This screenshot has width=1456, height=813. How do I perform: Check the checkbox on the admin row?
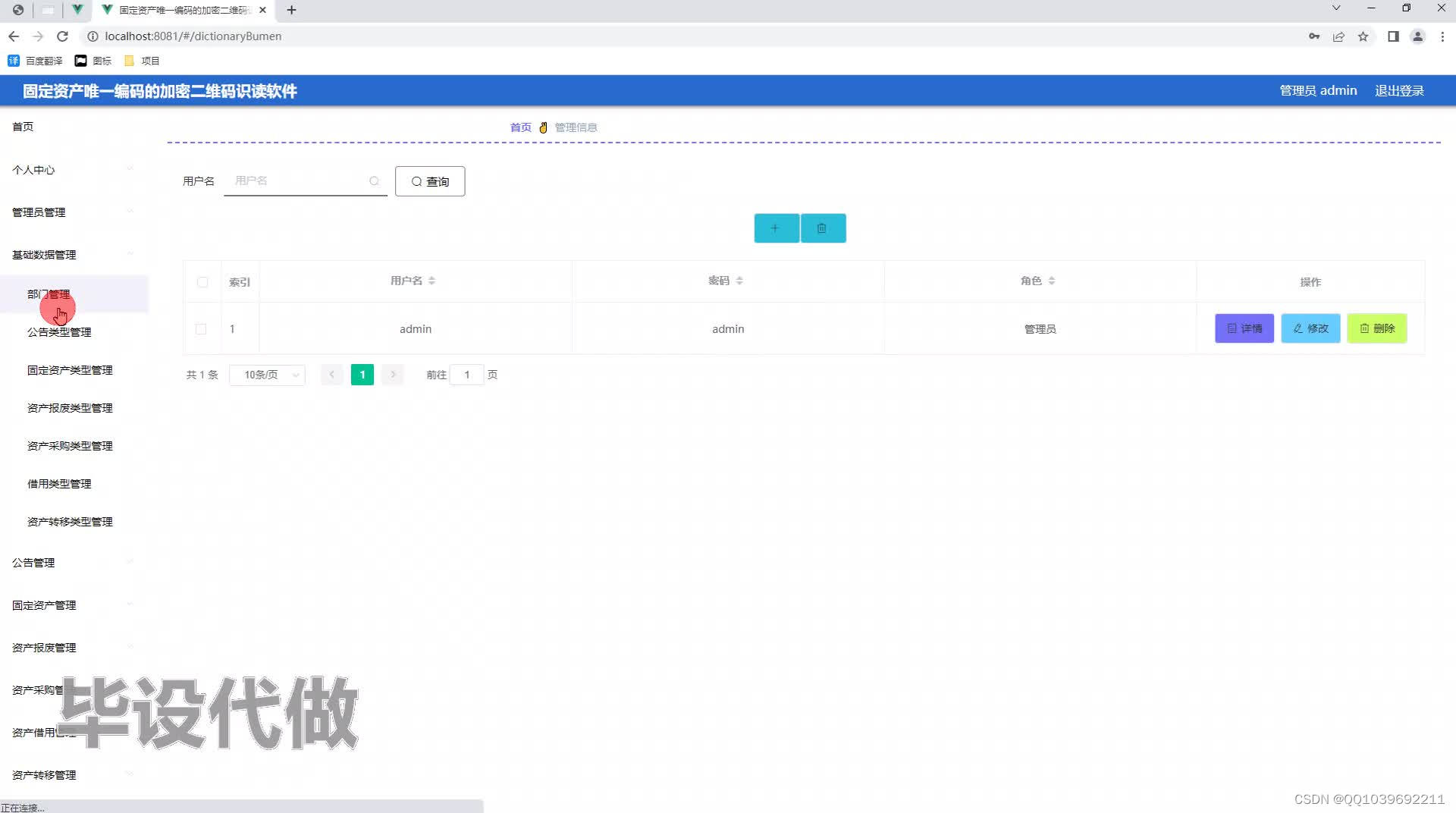201,328
